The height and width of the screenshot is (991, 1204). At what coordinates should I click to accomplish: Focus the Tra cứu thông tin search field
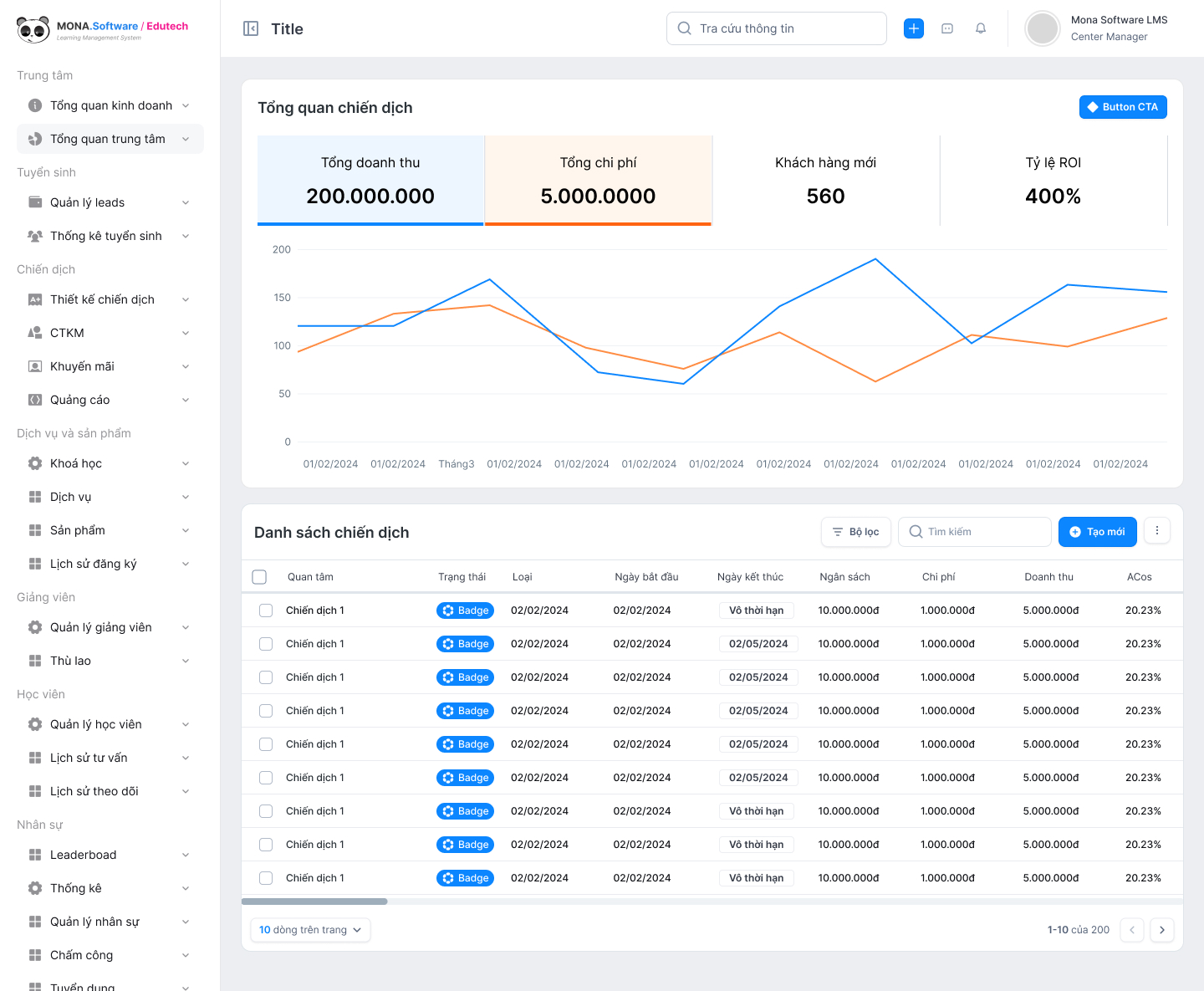coord(777,28)
